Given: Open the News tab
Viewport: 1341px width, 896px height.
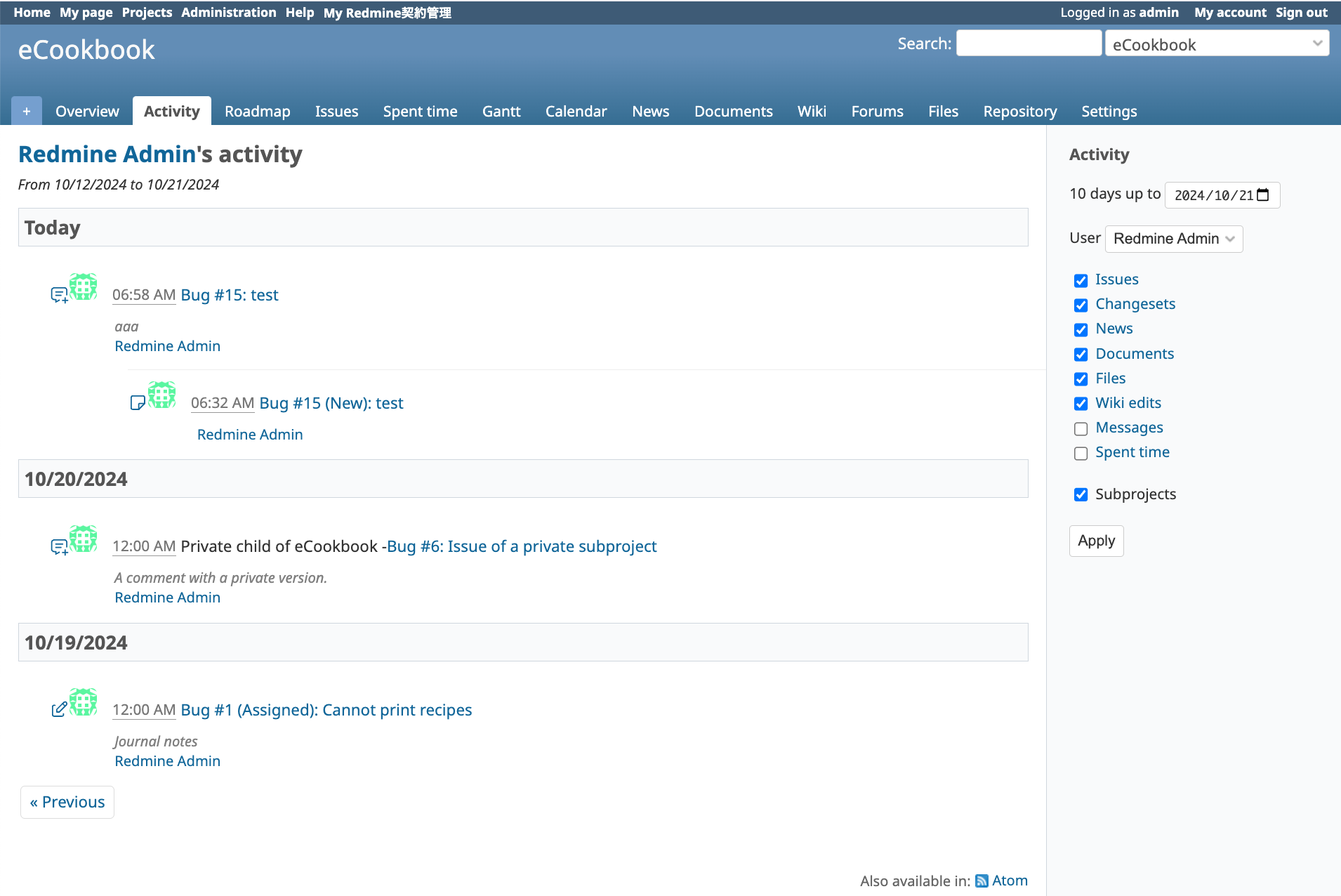Looking at the screenshot, I should [x=650, y=111].
